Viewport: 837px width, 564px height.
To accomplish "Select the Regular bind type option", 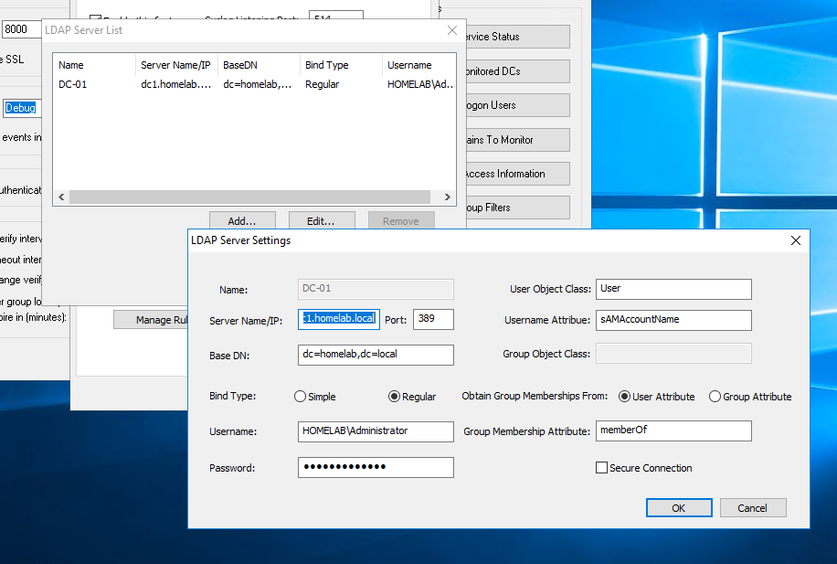I will point(394,397).
